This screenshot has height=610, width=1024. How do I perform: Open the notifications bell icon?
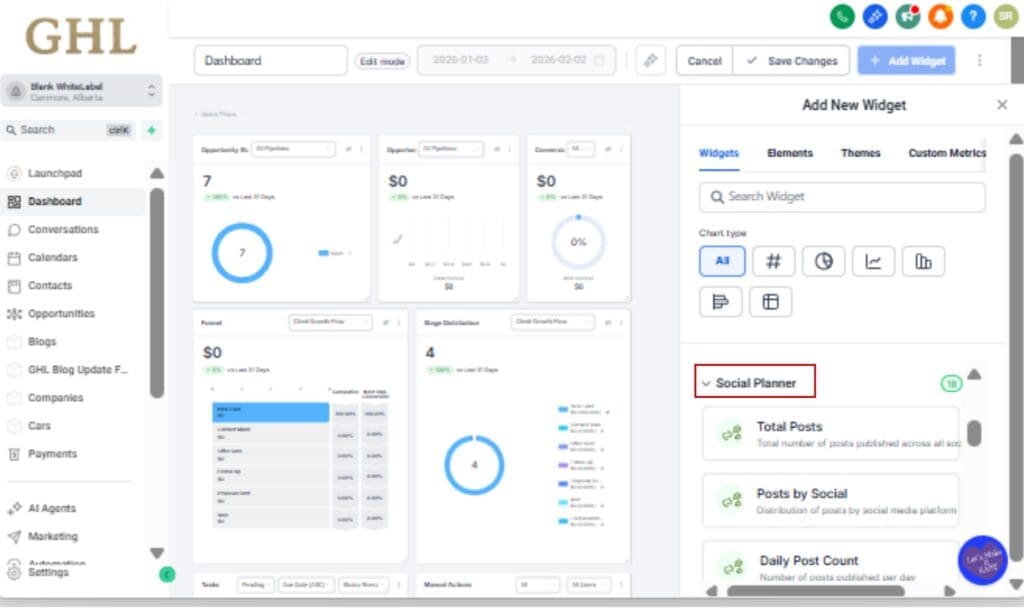[938, 18]
